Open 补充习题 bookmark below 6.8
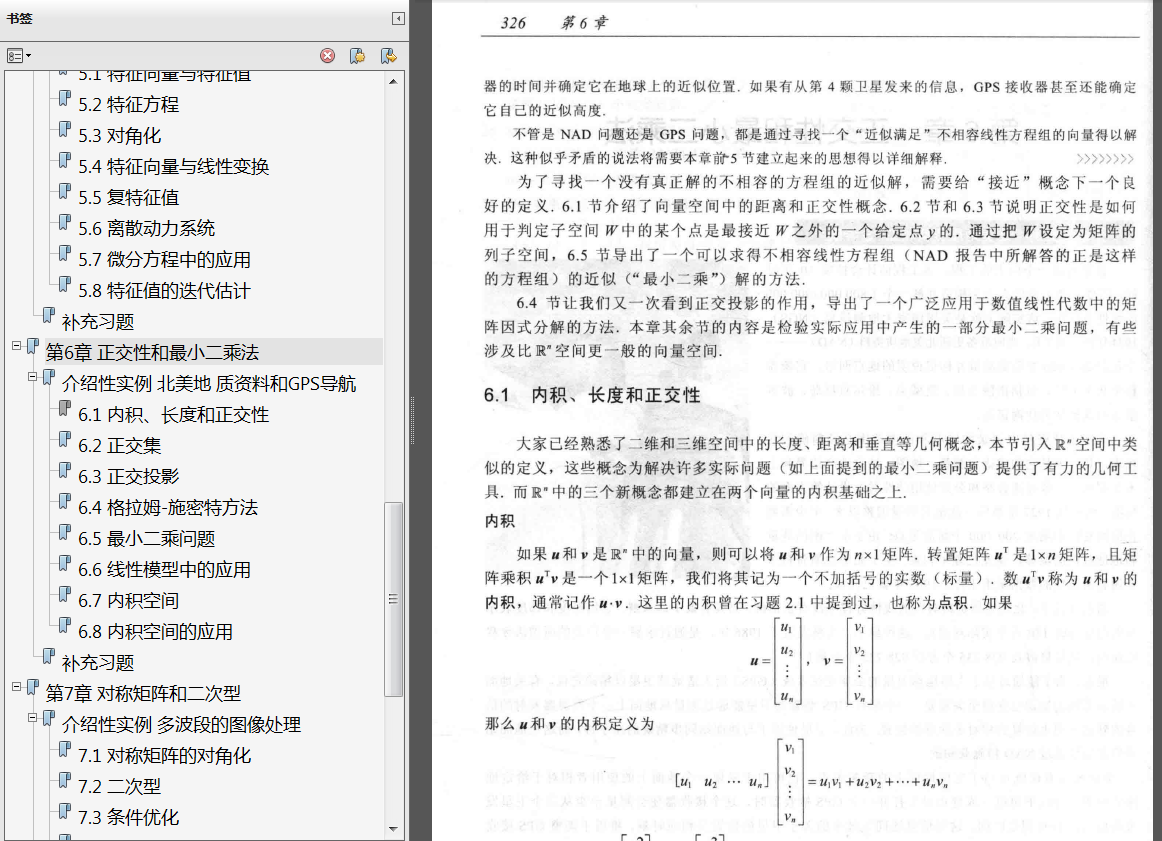The image size is (1162, 841). point(98,662)
